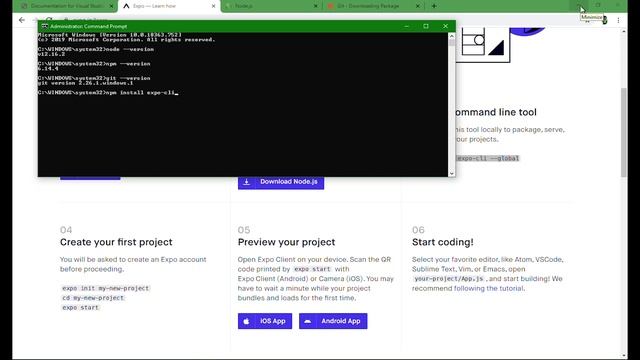Open the Chrome three-dot menu

point(618,20)
